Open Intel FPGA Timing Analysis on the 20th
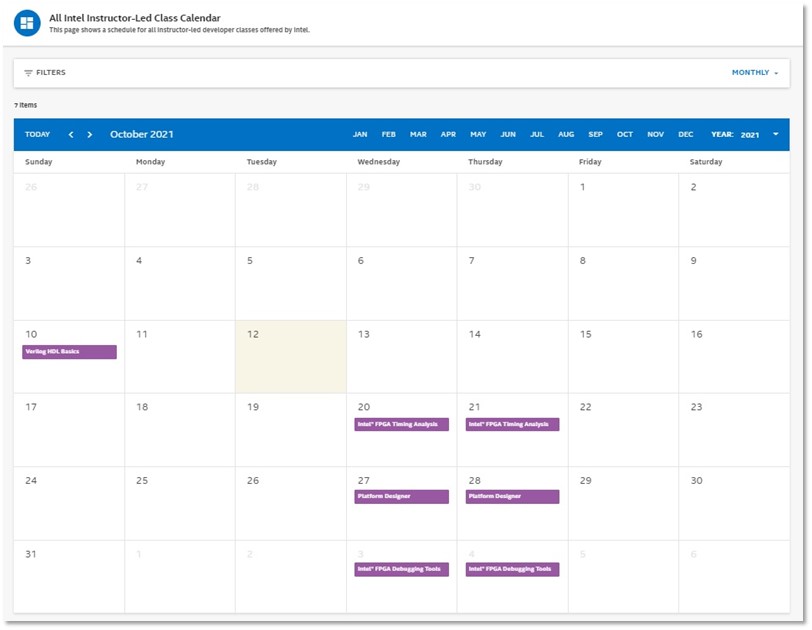This screenshot has height=630, width=812. (x=401, y=425)
